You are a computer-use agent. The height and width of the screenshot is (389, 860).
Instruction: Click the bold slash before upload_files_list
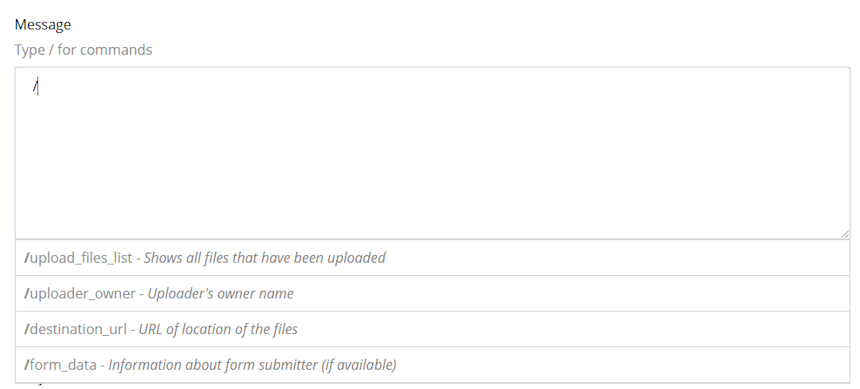click(x=26, y=258)
